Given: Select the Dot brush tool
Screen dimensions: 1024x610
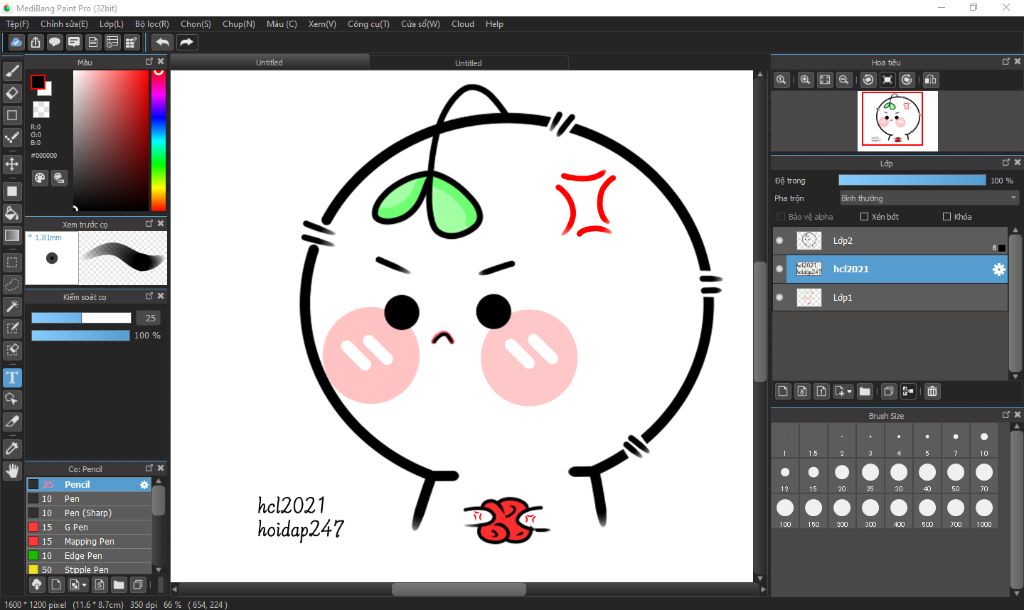Looking at the screenshot, I should 12,137.
